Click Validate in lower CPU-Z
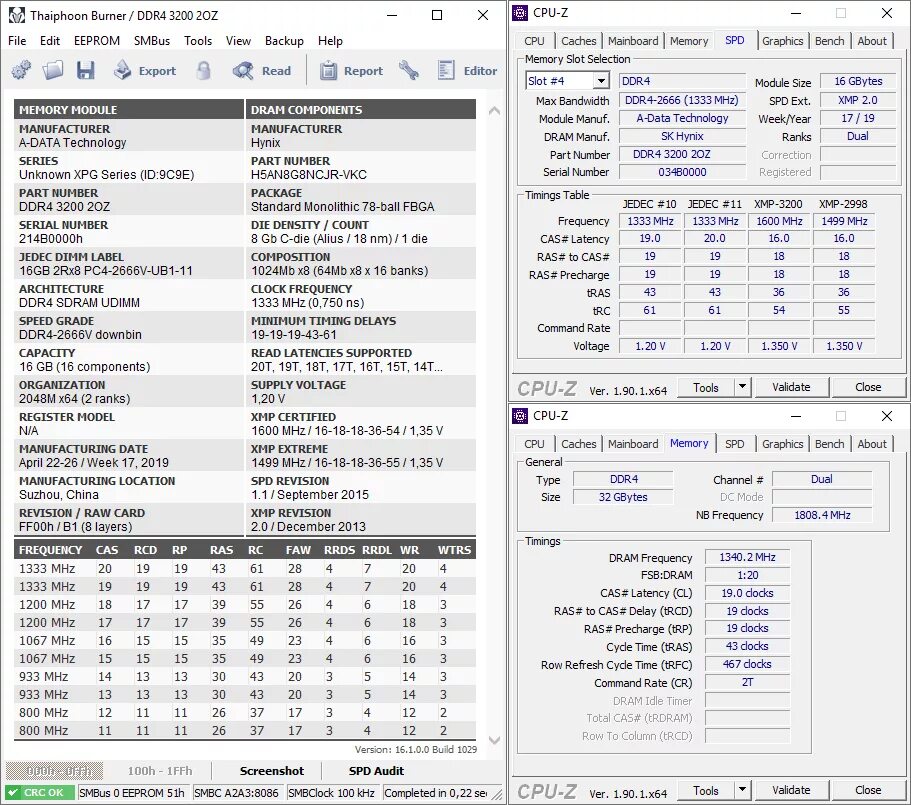Viewport: 911px width, 805px height. pos(791,790)
